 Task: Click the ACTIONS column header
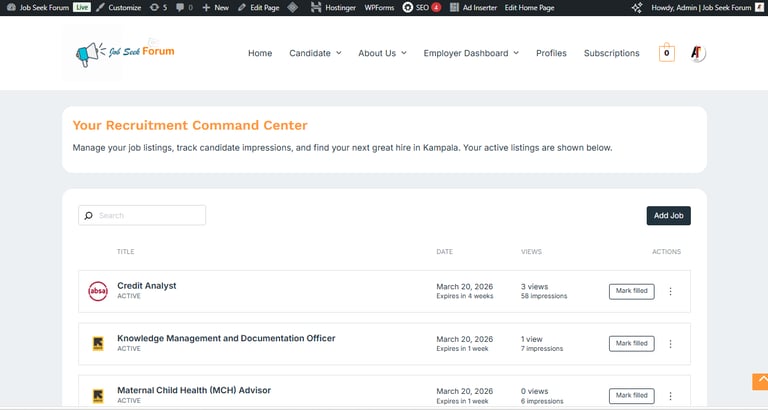pyautogui.click(x=666, y=252)
